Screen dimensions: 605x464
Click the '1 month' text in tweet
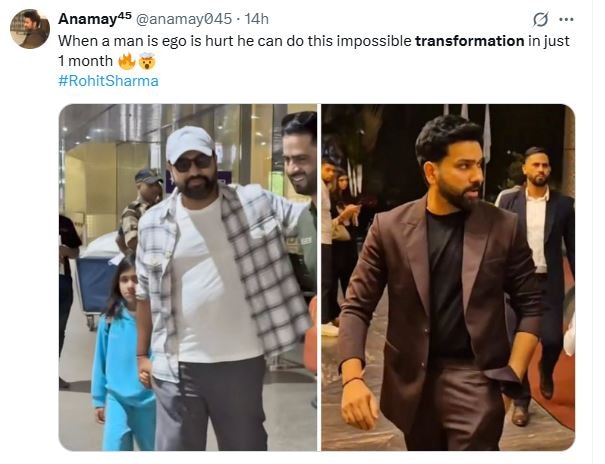point(85,61)
